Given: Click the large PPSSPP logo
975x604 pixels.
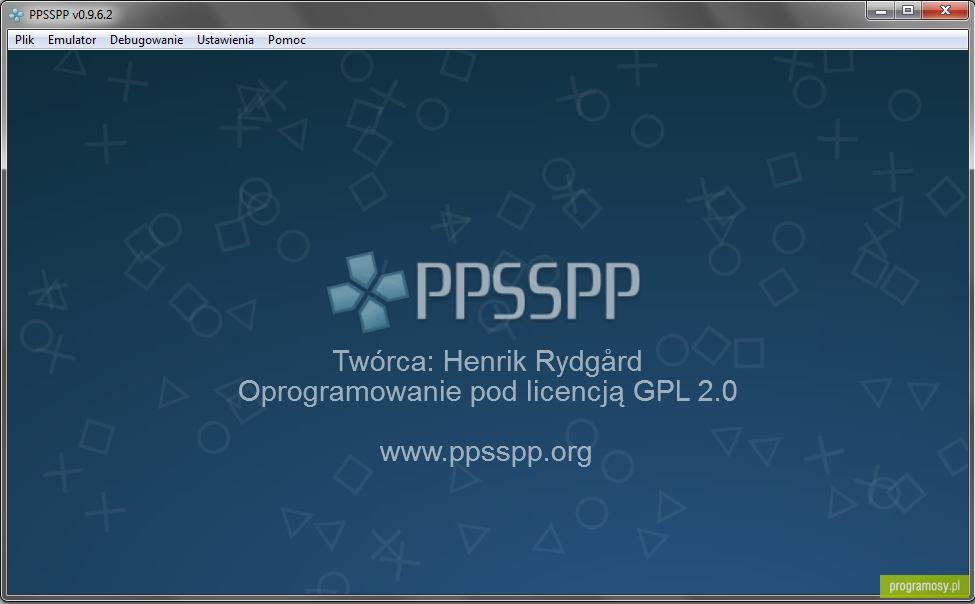Looking at the screenshot, I should point(484,291).
